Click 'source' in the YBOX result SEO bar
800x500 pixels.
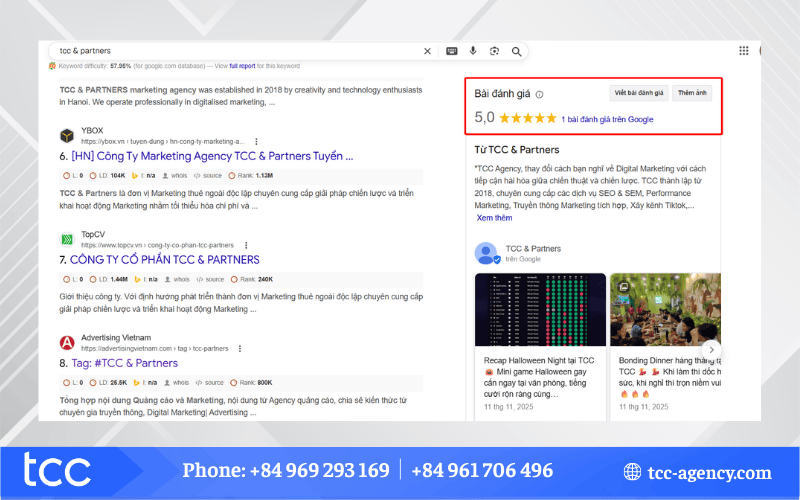[x=208, y=176]
